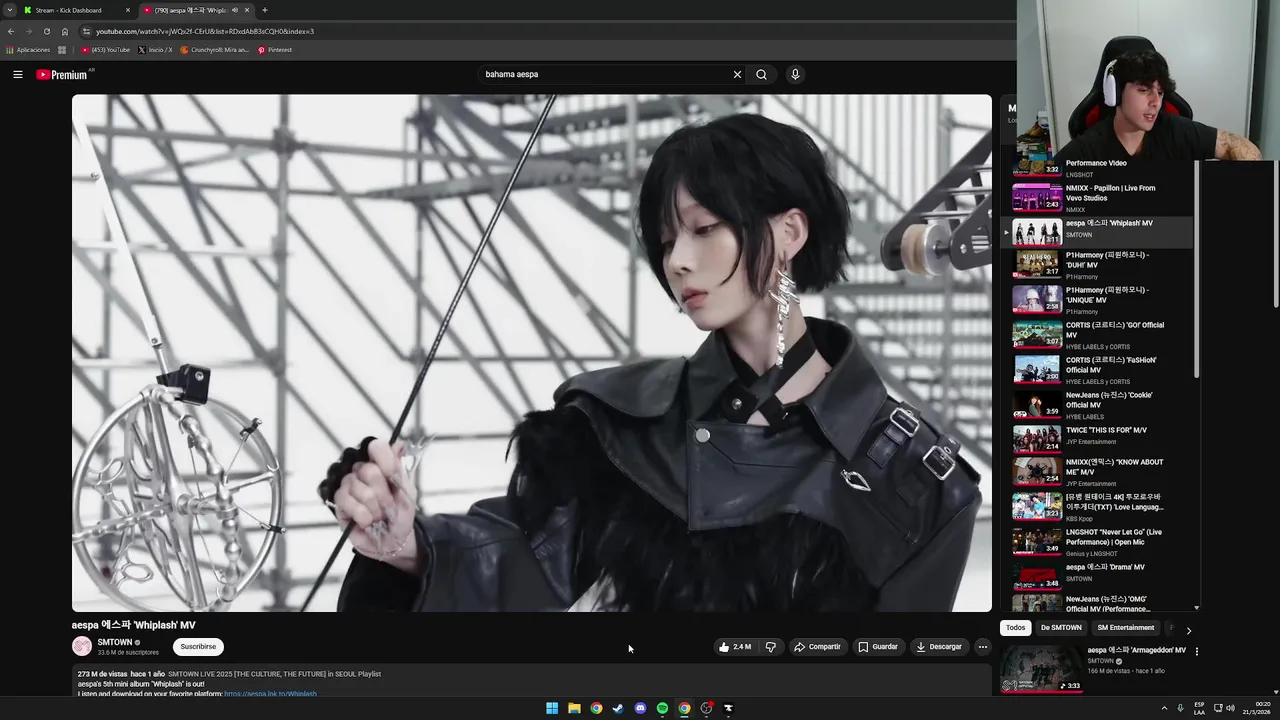Save the video with Guardar
1280x720 pixels.
click(x=878, y=647)
